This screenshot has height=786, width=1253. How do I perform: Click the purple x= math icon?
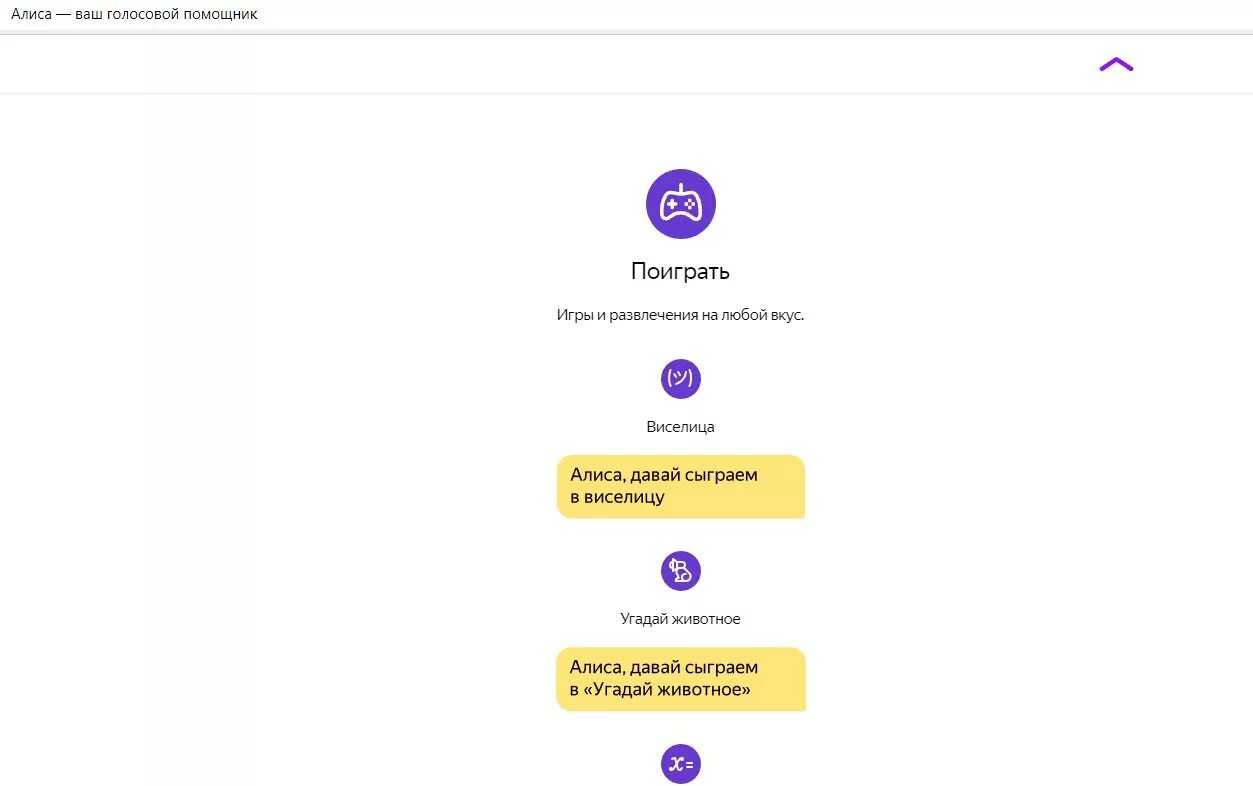(681, 763)
